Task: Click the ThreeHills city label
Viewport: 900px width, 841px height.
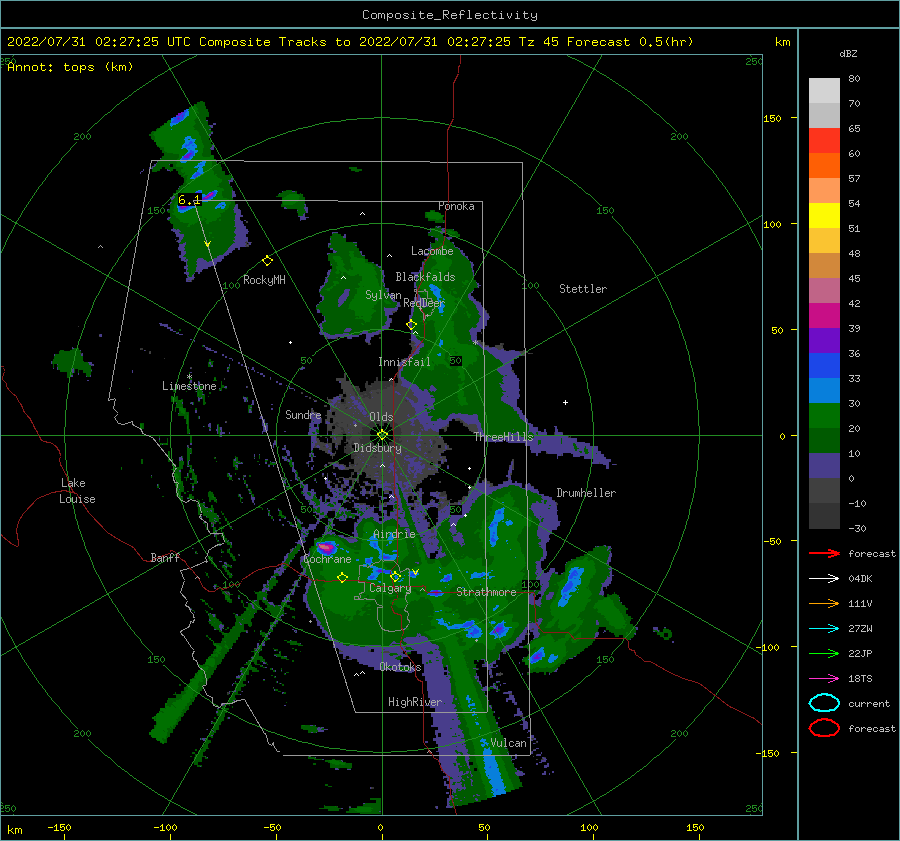Action: [x=503, y=437]
